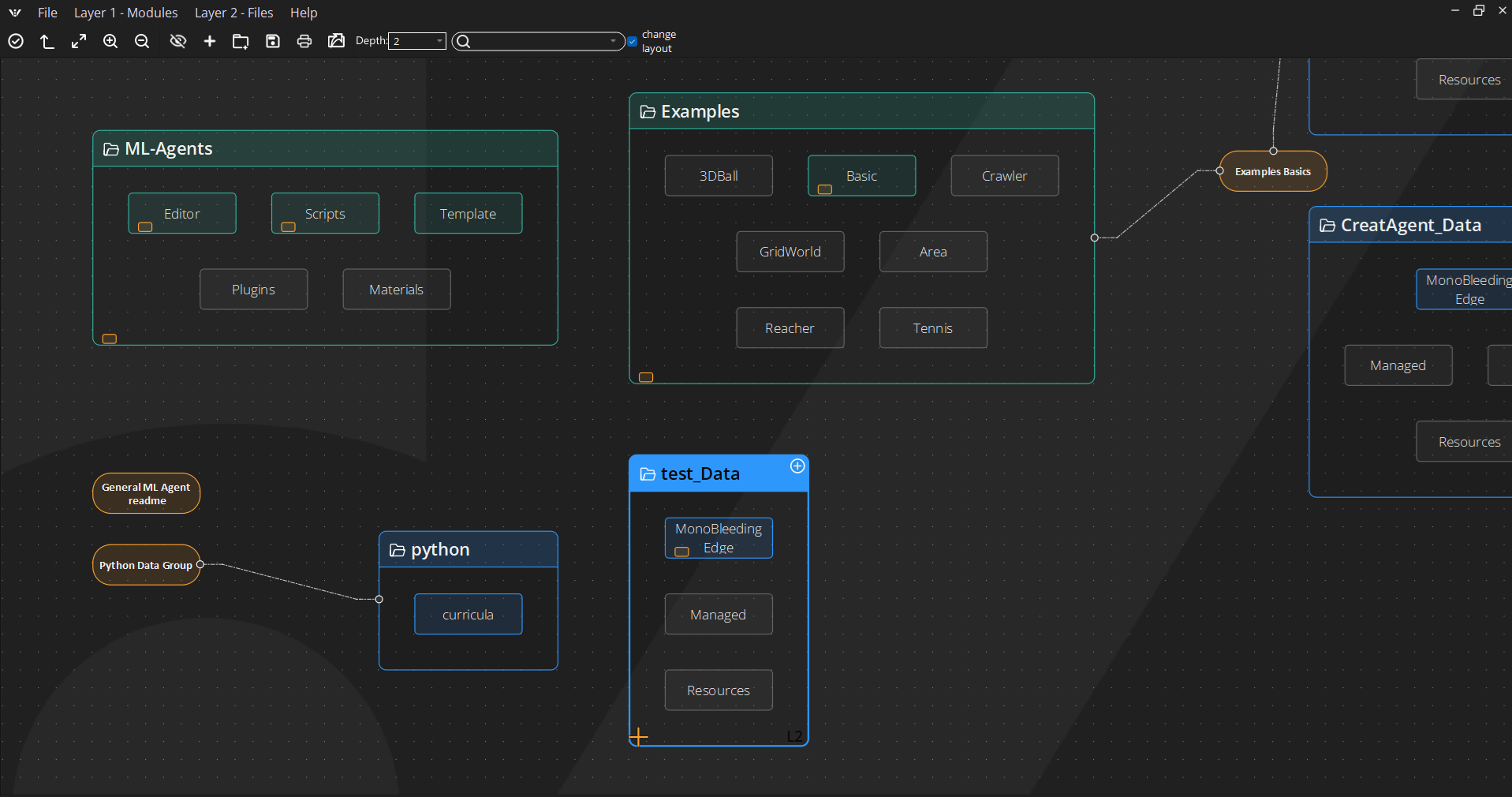Click the expand fullscreen arrows icon
This screenshot has width=1512, height=797.
[79, 41]
